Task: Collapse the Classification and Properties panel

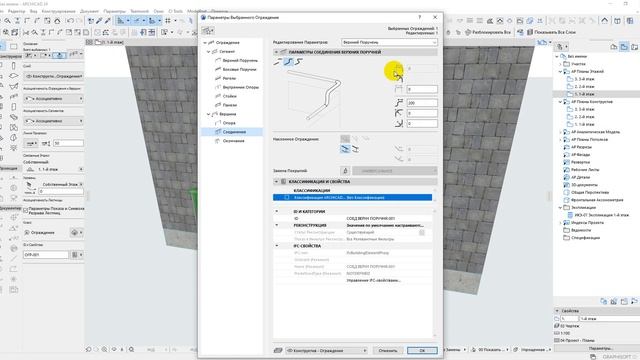Action: pos(276,182)
